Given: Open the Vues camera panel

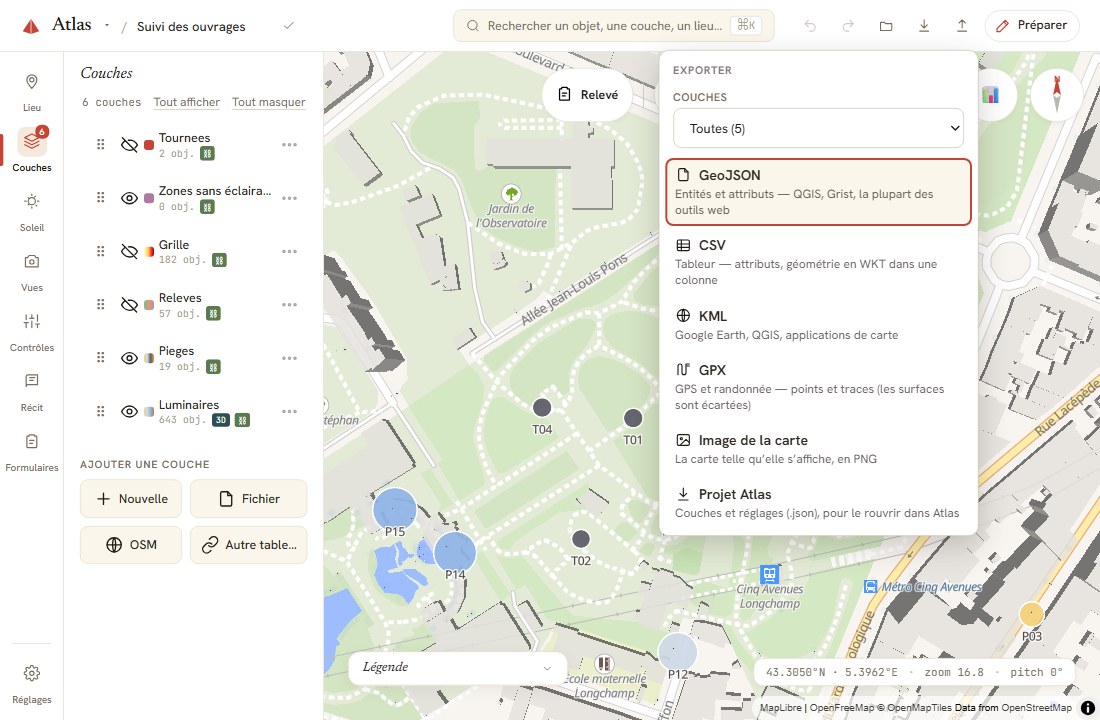Looking at the screenshot, I should click(32, 272).
